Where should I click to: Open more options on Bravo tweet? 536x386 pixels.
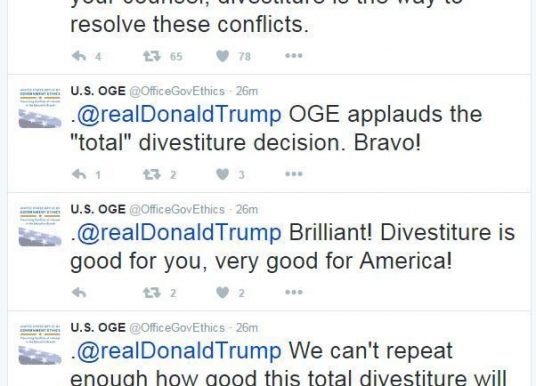point(294,174)
